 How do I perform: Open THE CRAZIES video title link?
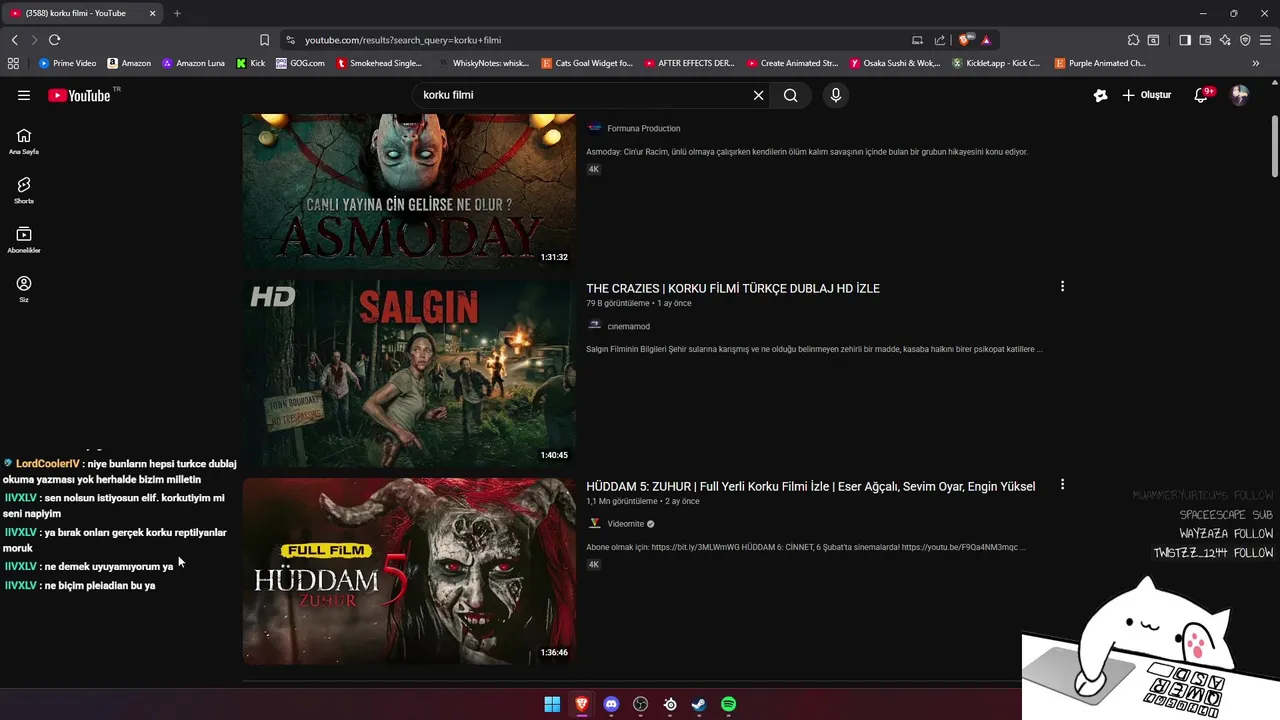[733, 288]
